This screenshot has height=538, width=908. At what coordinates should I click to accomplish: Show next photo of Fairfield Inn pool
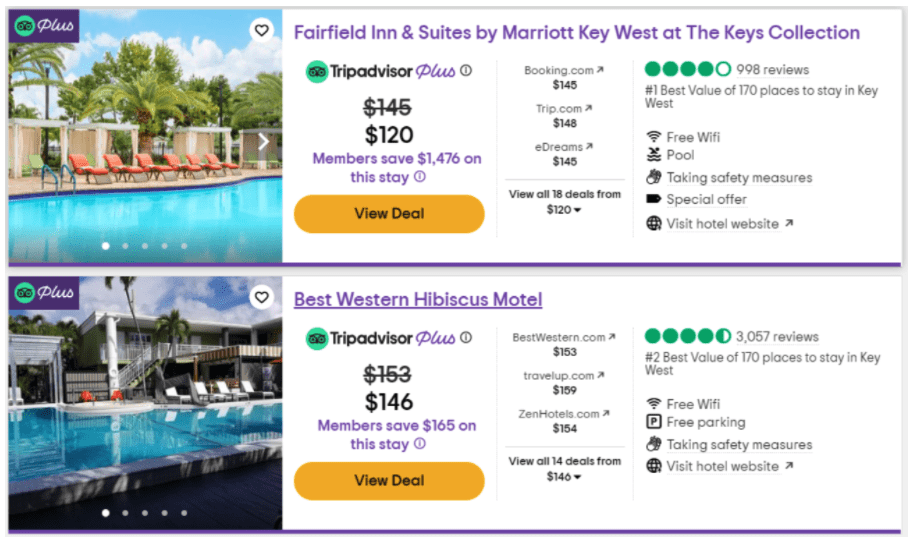263,141
